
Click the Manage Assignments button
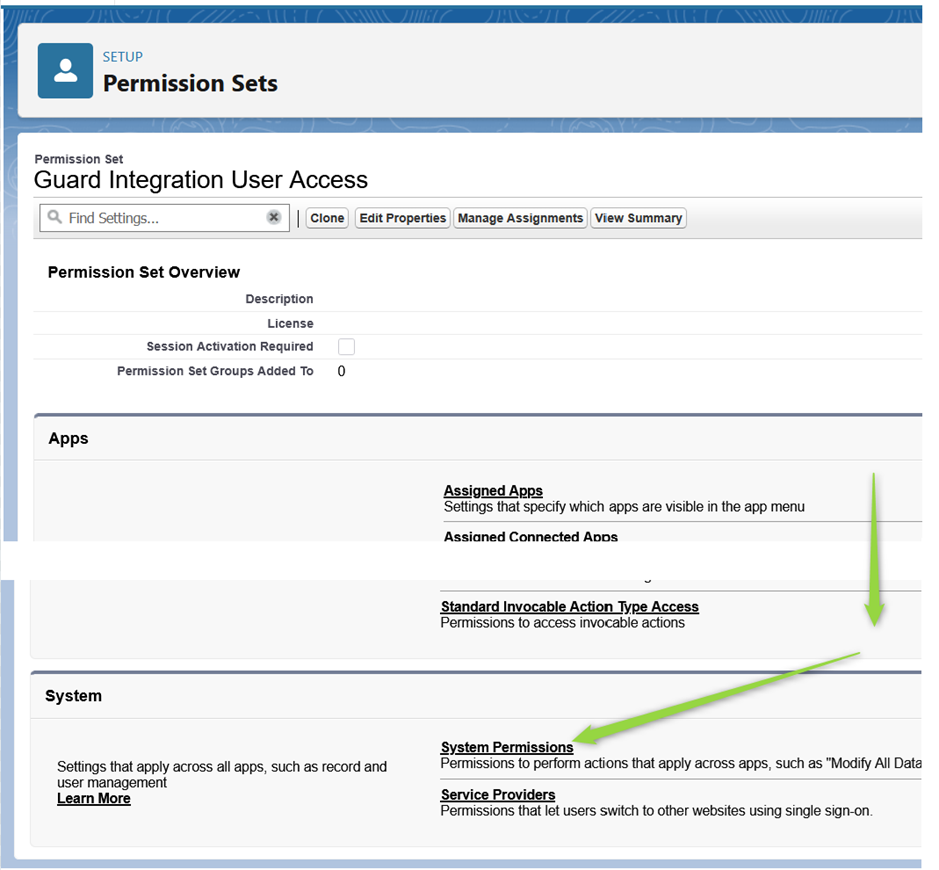tap(520, 218)
